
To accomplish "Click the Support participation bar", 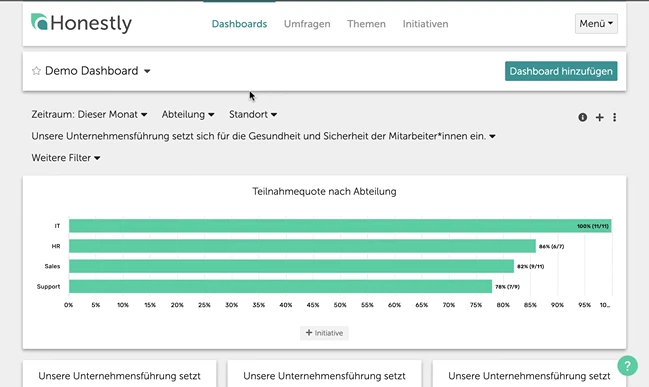I will (x=280, y=286).
